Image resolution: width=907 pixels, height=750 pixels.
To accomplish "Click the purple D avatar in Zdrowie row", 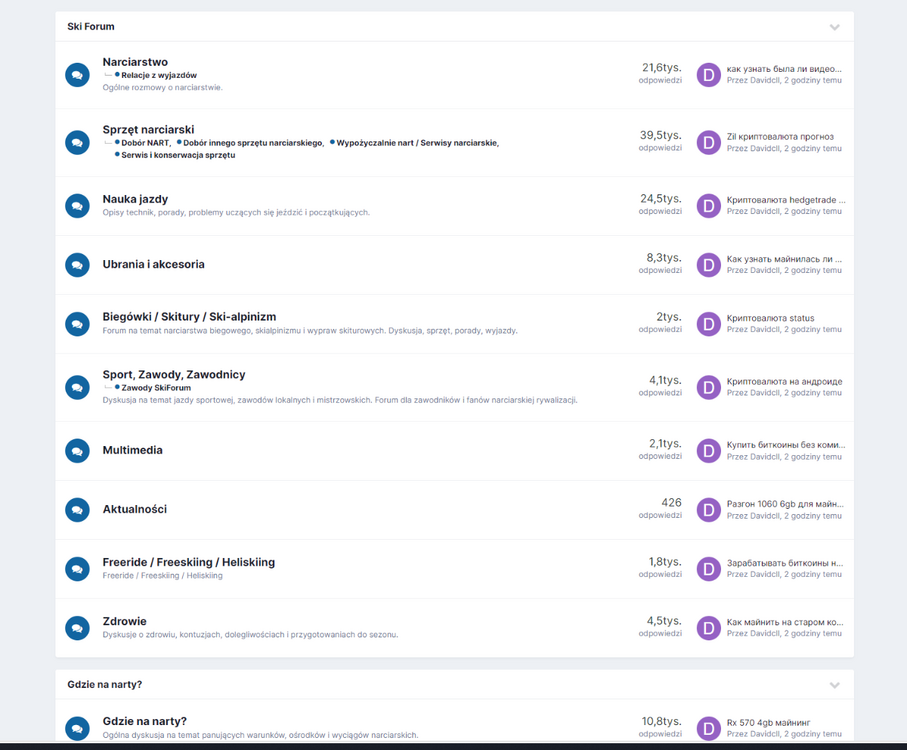I will 708,628.
